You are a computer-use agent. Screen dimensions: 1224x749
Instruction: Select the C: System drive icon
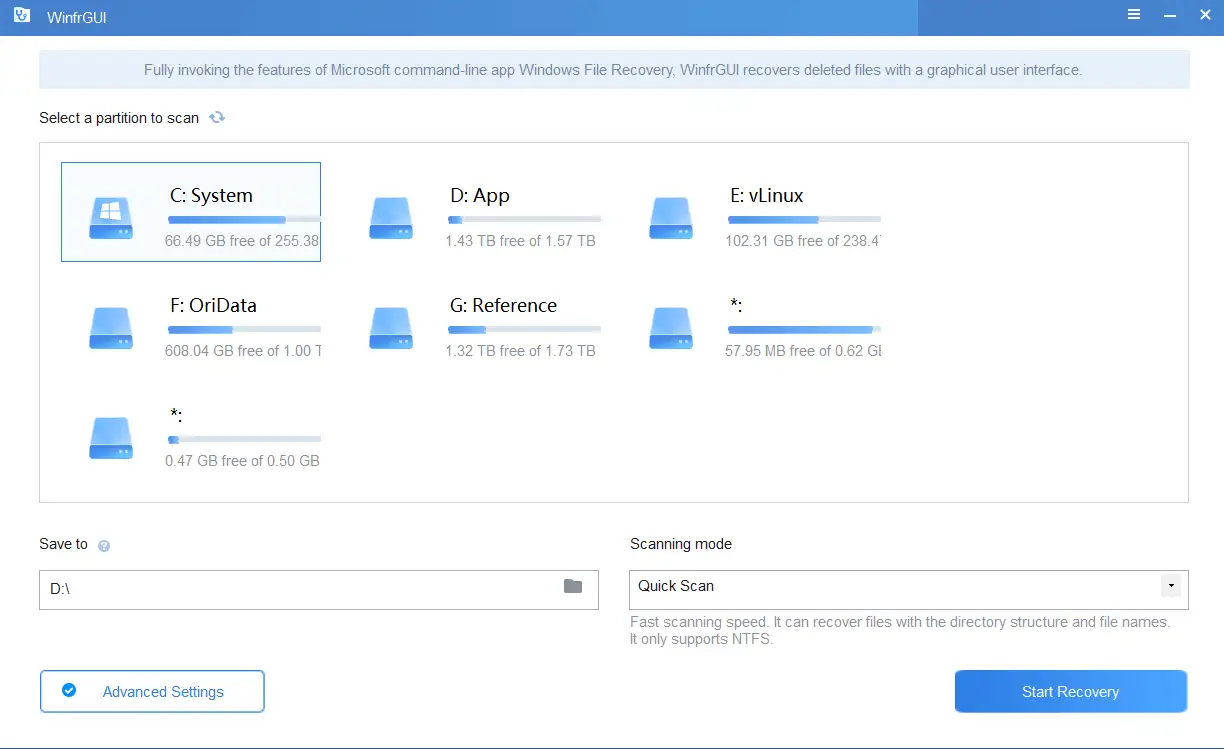tap(110, 217)
